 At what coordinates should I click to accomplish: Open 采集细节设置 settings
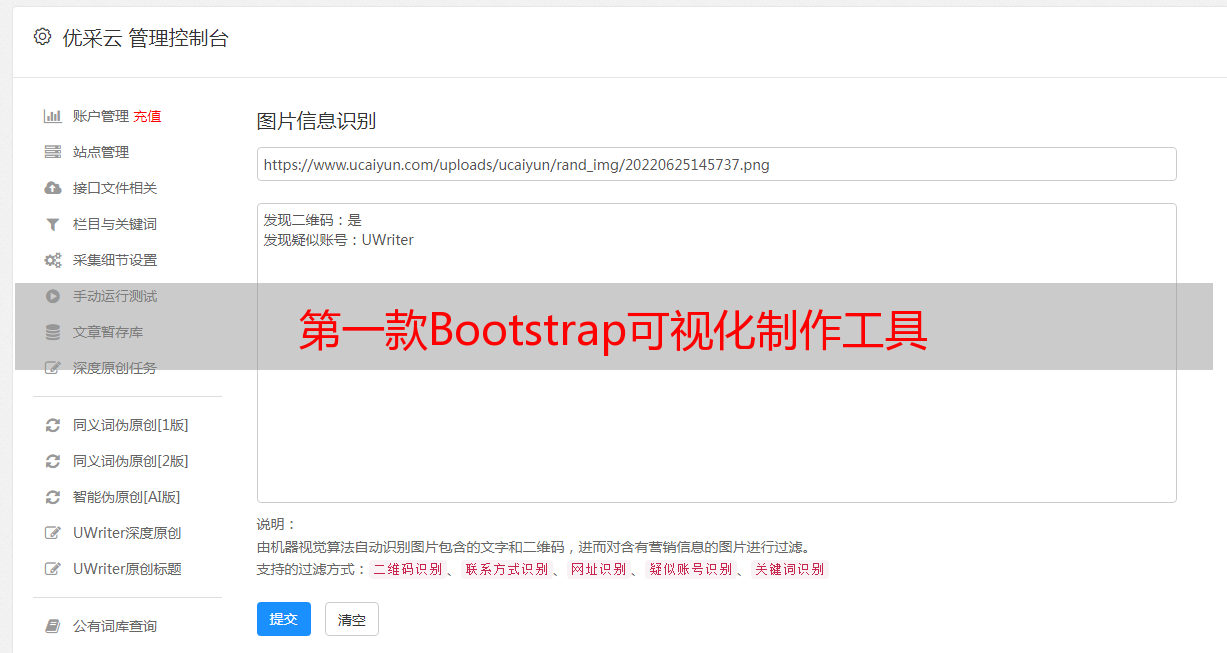point(115,260)
